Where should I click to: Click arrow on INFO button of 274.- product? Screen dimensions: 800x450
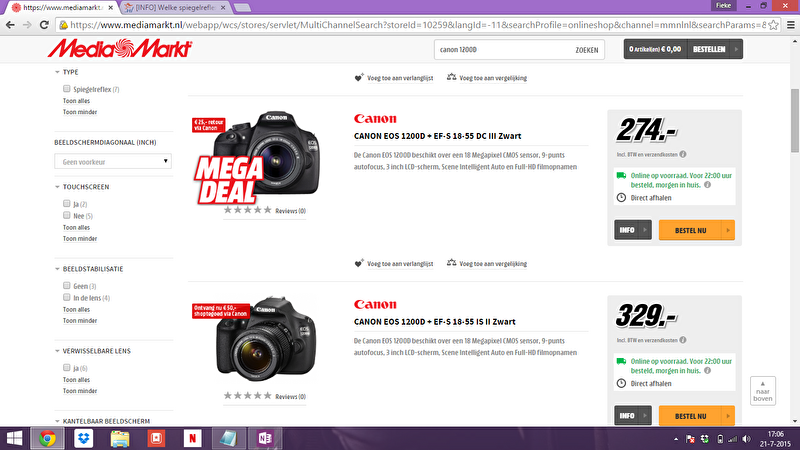645,230
